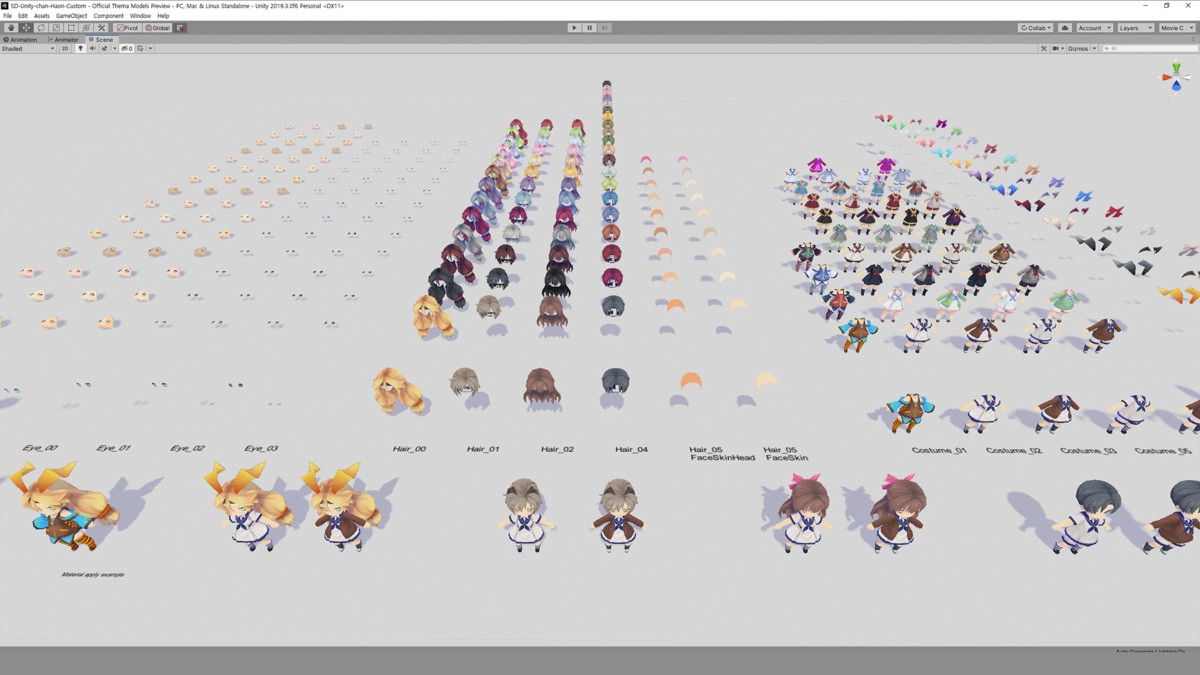This screenshot has height=675, width=1200.
Task: Select character above Costume_01 label
Action: (x=909, y=412)
